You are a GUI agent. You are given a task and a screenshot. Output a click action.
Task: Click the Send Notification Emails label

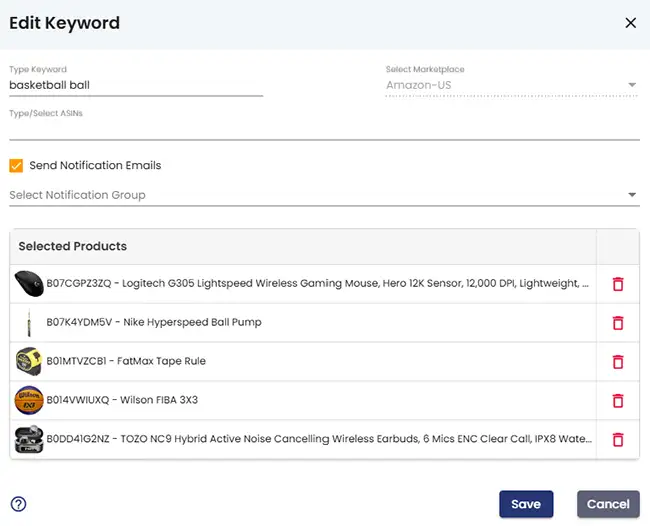pos(95,165)
